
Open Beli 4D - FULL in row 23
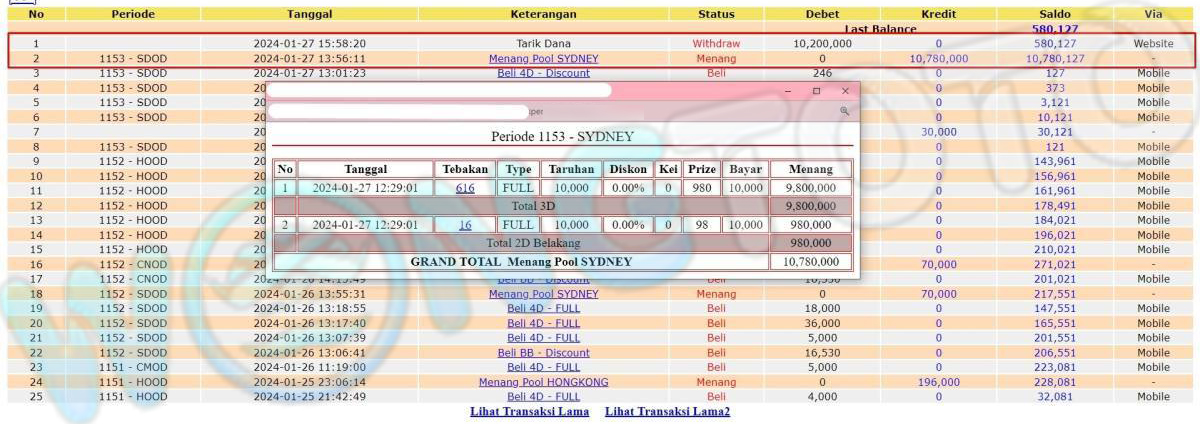pos(543,367)
